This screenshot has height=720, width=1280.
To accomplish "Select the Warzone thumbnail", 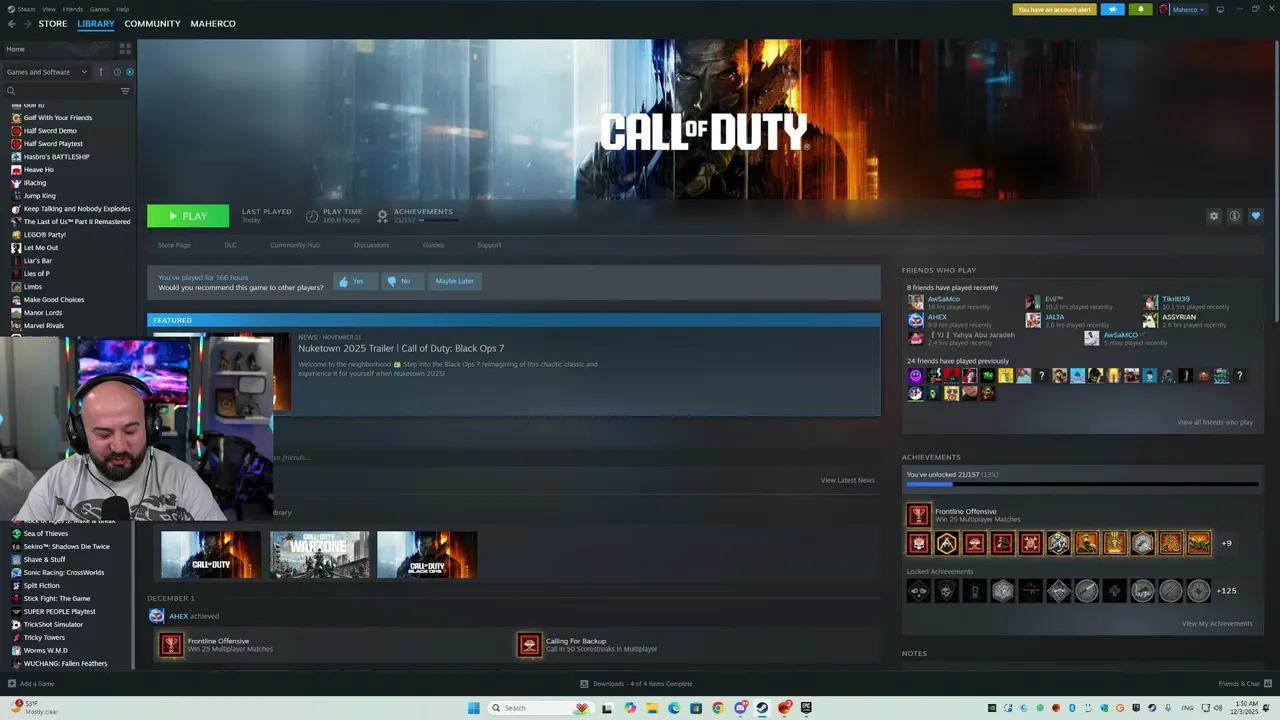I will pyautogui.click(x=319, y=555).
